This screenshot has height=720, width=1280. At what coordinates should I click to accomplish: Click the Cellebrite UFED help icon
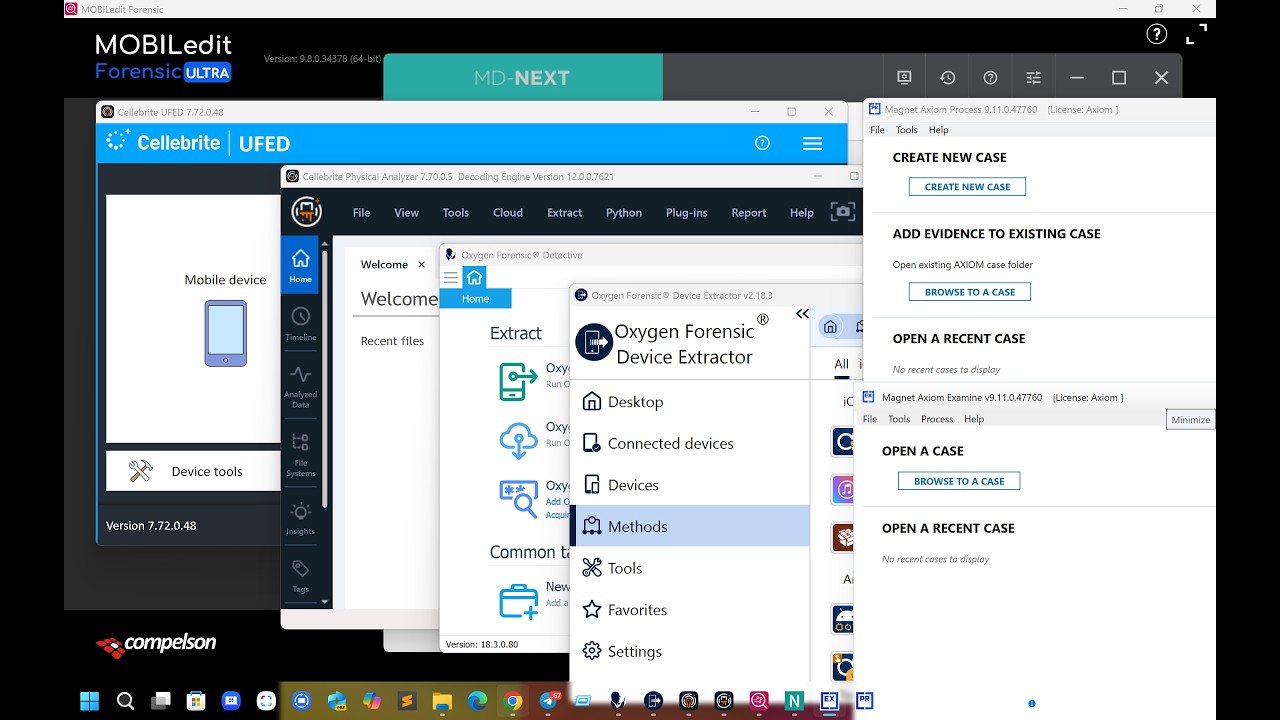[x=762, y=143]
